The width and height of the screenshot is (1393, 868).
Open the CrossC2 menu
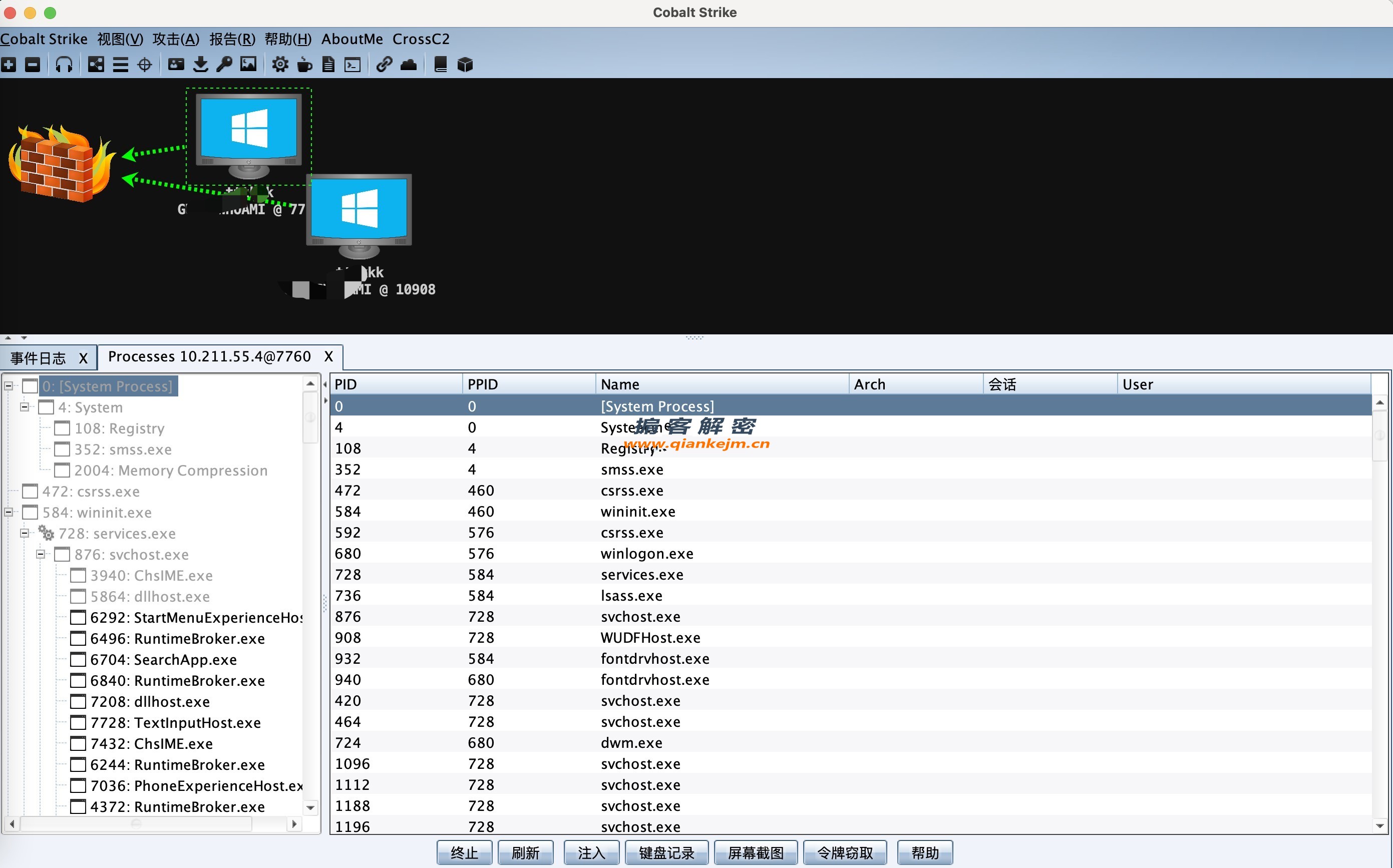click(x=421, y=39)
